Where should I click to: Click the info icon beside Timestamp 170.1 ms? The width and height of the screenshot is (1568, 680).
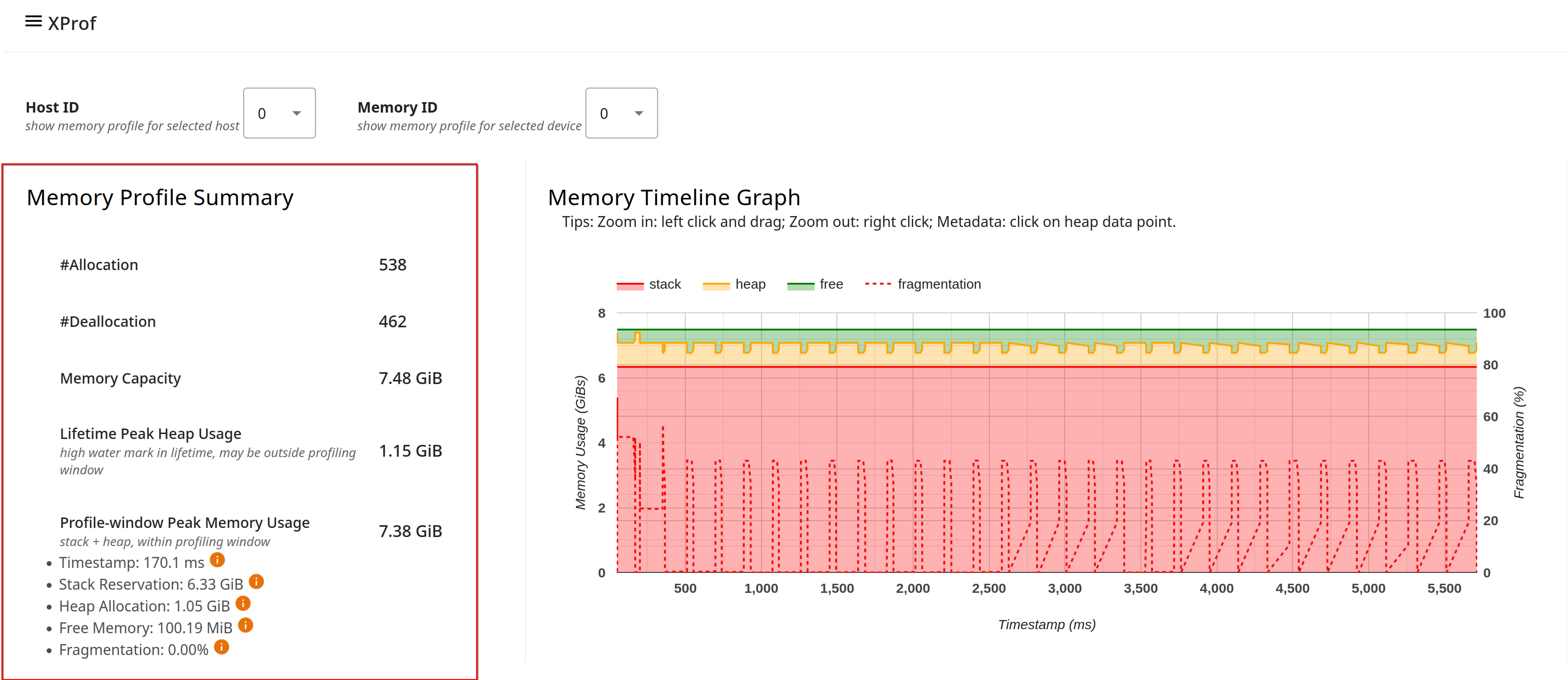[x=217, y=560]
